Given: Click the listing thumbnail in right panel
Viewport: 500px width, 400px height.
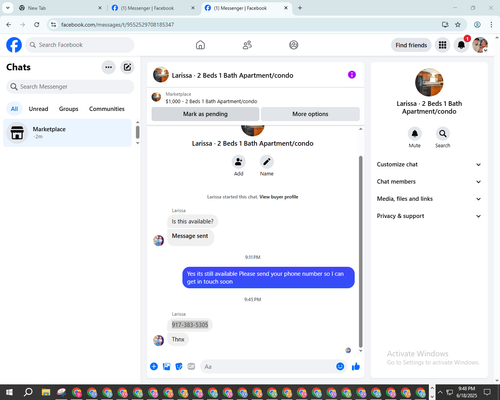Looking at the screenshot, I should [429, 82].
